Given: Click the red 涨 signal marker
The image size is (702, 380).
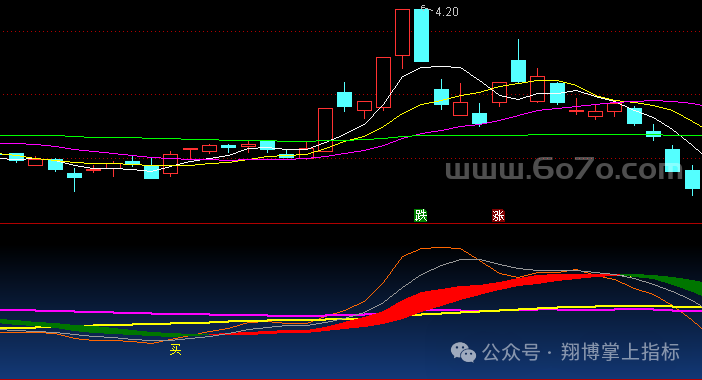Looking at the screenshot, I should (x=498, y=216).
